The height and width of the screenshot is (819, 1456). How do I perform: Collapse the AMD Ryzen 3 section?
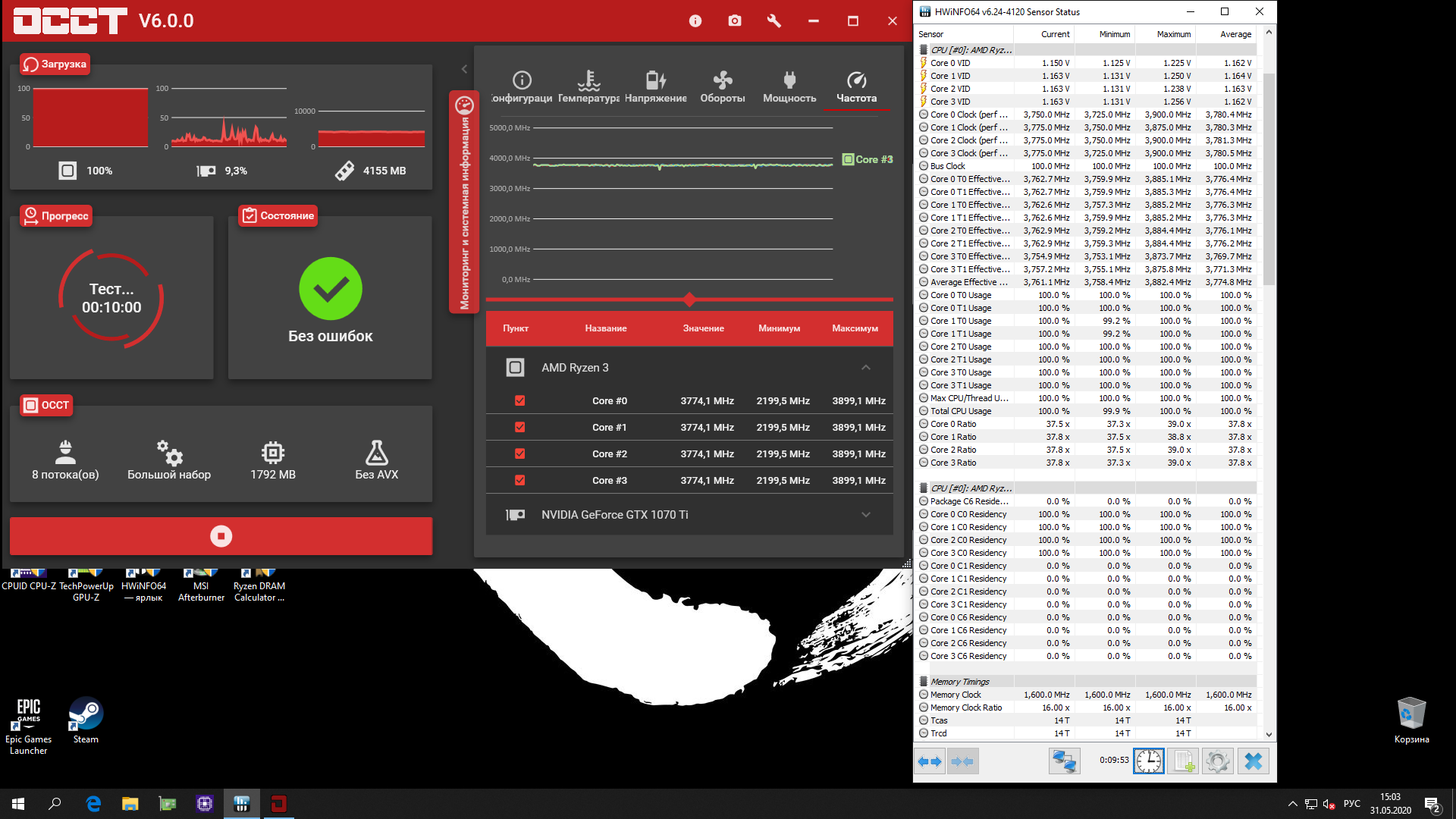[x=865, y=368]
